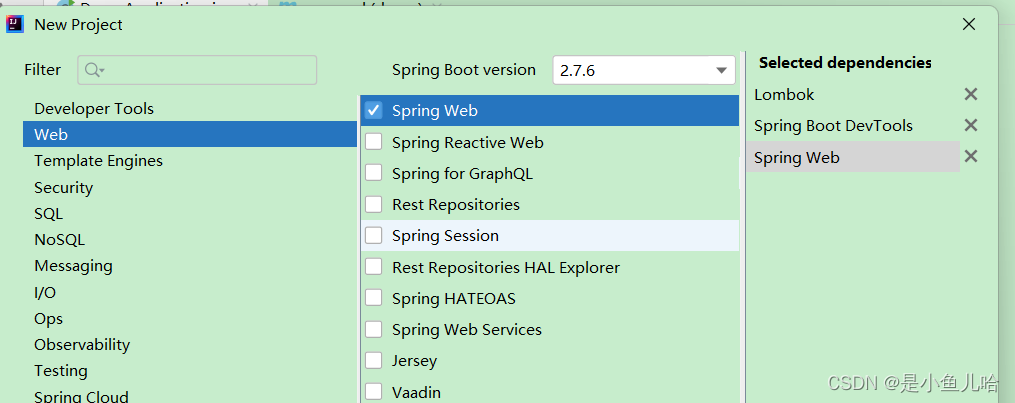Open the I/O category
The height and width of the screenshot is (403, 1015).
click(x=45, y=292)
